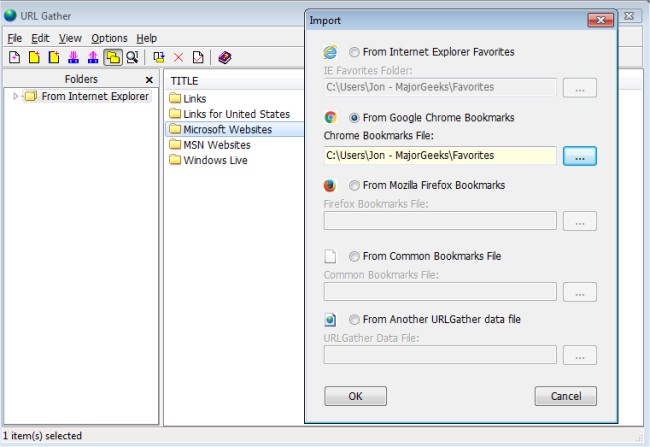The height and width of the screenshot is (447, 650).
Task: Close the Folders pane with the X
Action: [149, 80]
